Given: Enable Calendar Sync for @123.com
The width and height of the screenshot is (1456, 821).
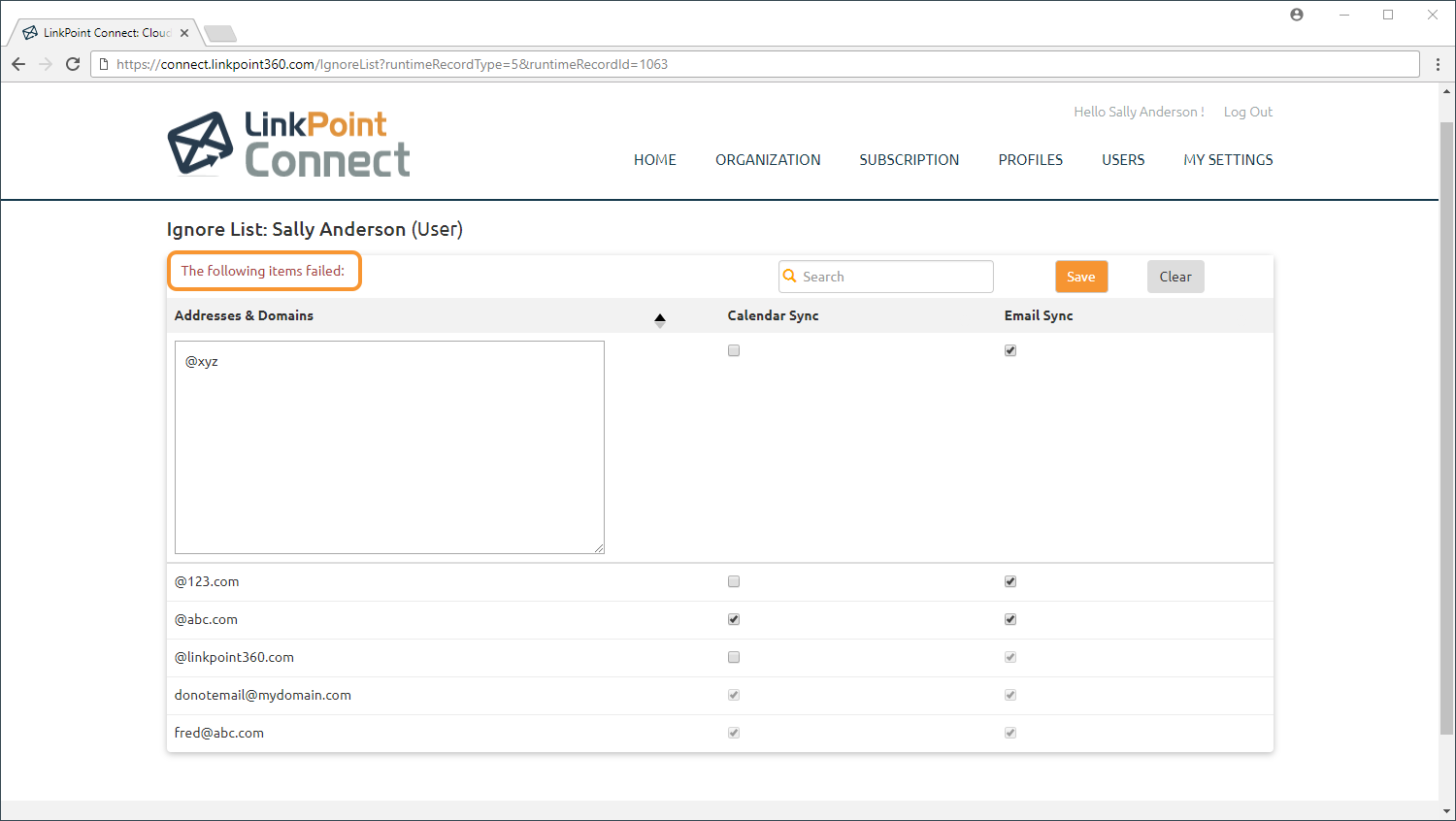Looking at the screenshot, I should point(734,581).
